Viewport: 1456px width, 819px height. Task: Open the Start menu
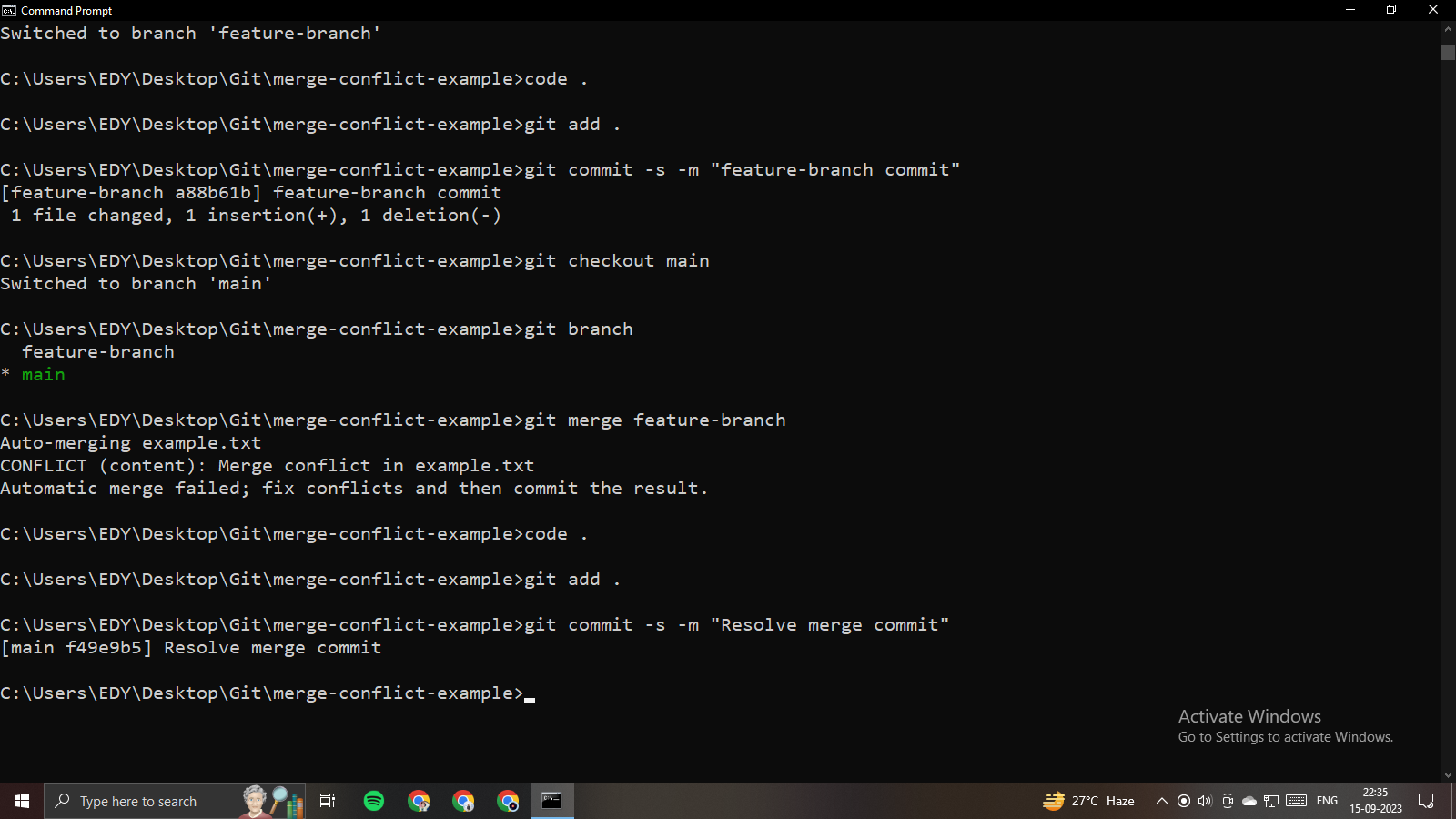21,801
